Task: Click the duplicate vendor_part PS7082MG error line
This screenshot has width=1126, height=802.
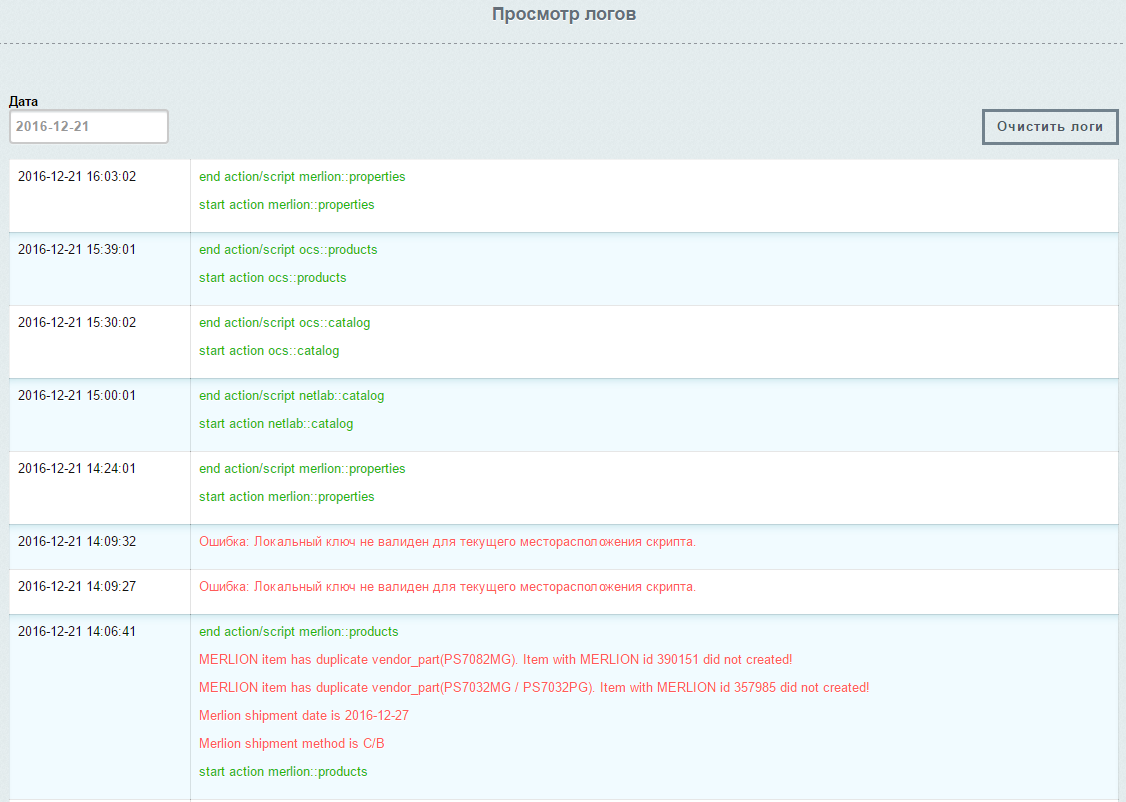Action: [495, 660]
